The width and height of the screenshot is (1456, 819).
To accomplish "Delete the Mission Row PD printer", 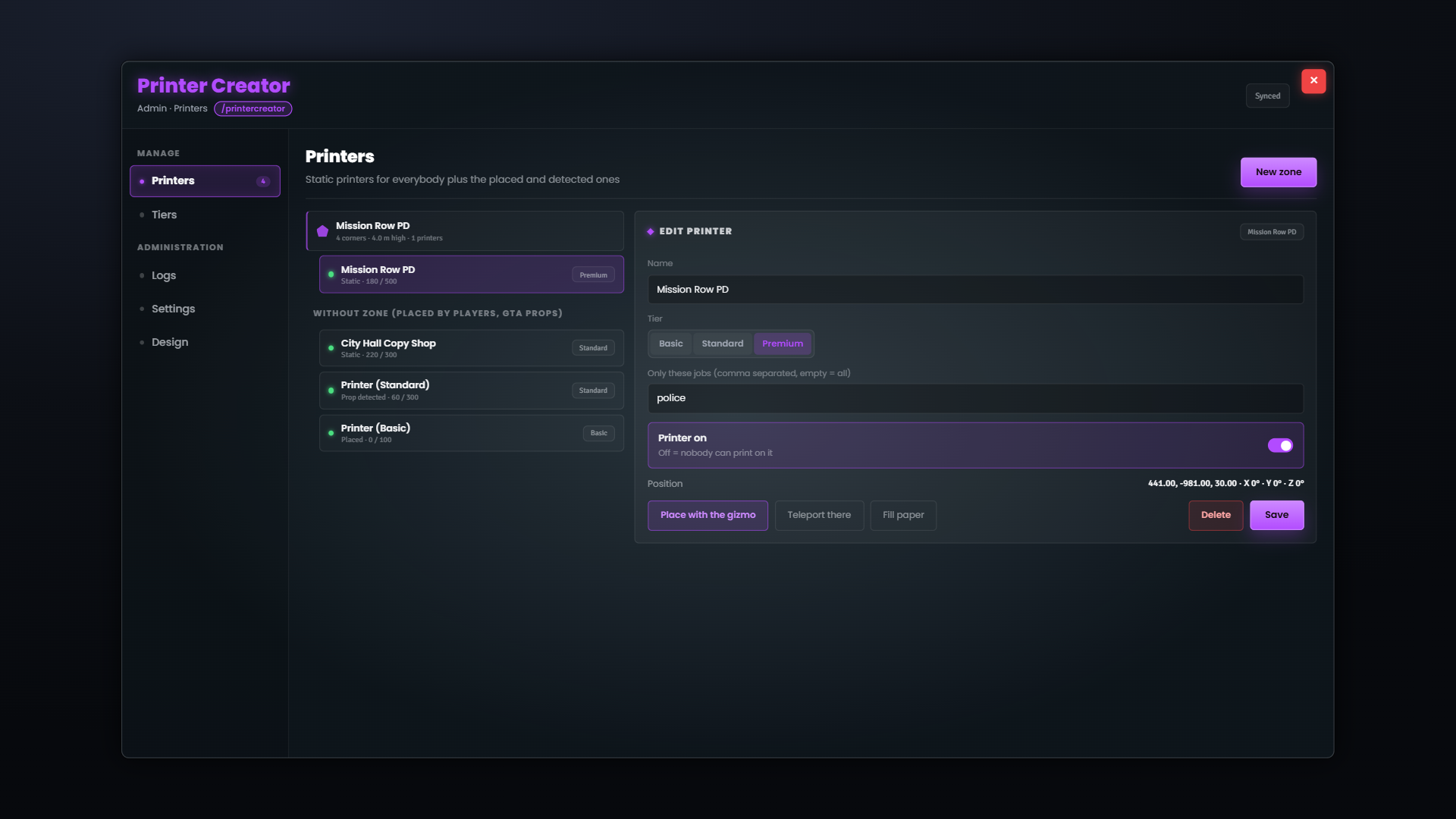I will (1216, 516).
